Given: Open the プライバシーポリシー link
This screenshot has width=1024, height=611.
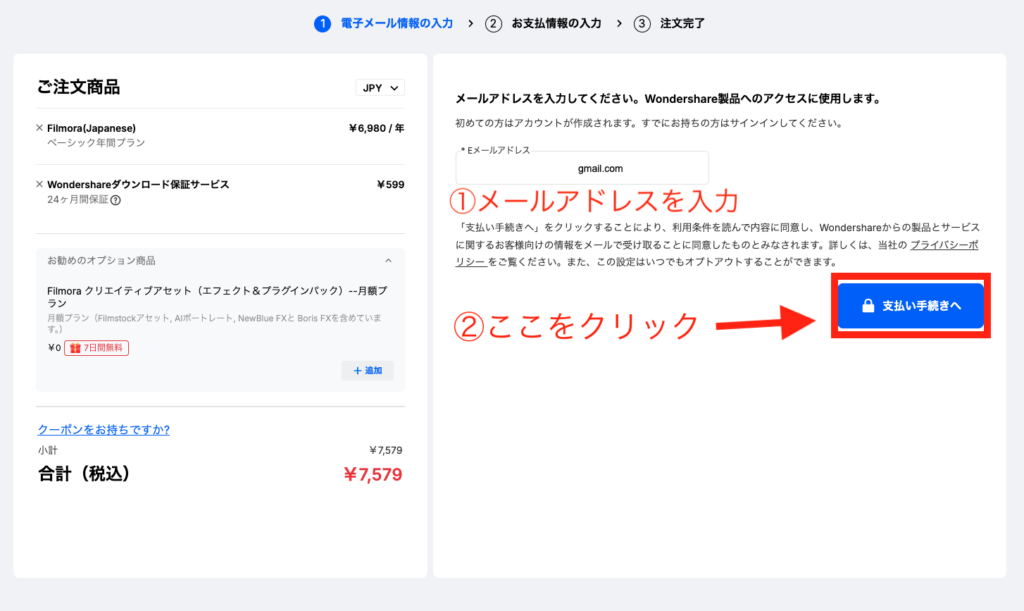Looking at the screenshot, I should [943, 245].
